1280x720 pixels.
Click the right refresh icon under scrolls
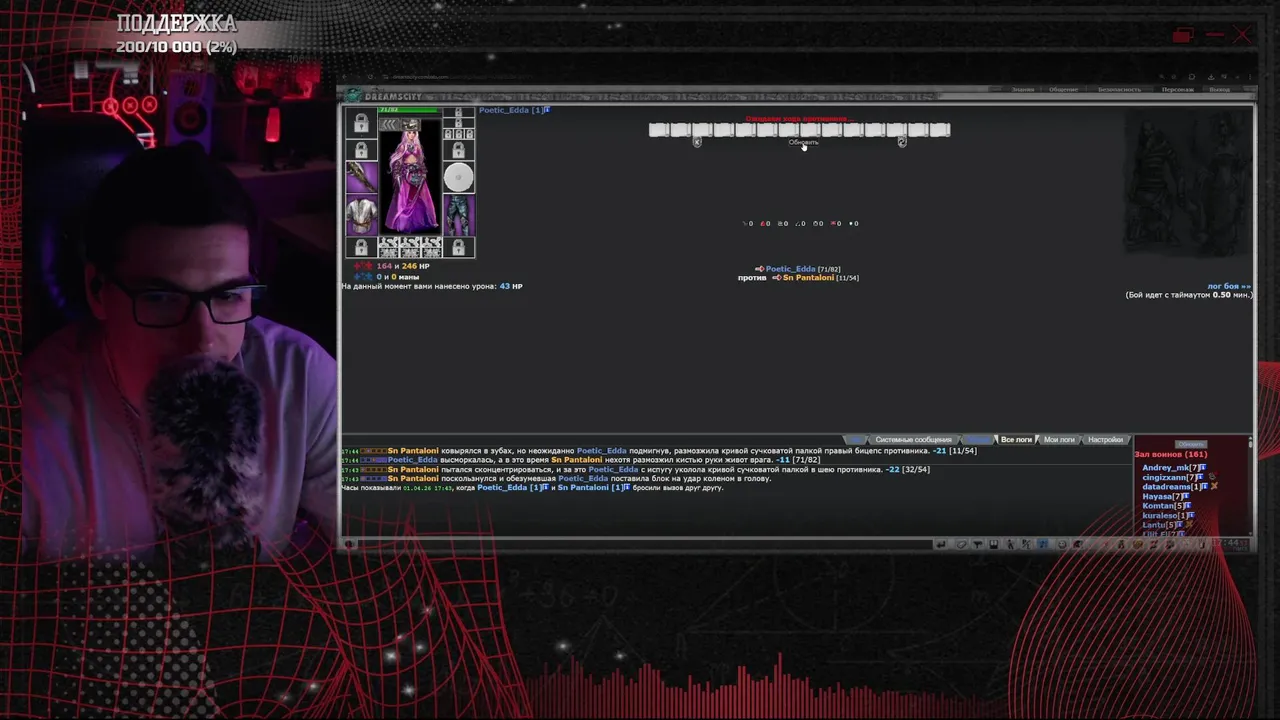point(901,142)
